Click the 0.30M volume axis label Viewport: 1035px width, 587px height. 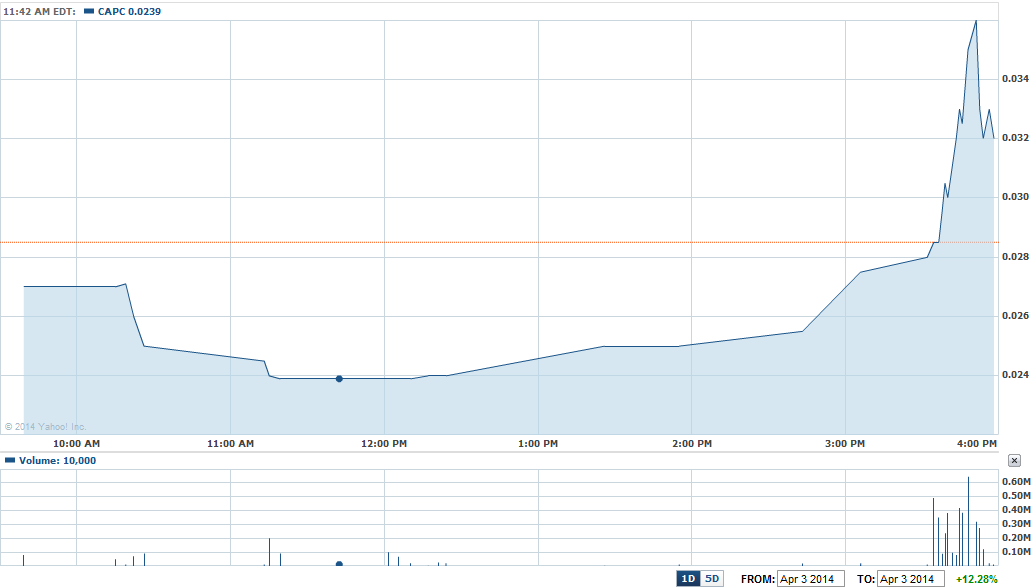(x=1017, y=524)
